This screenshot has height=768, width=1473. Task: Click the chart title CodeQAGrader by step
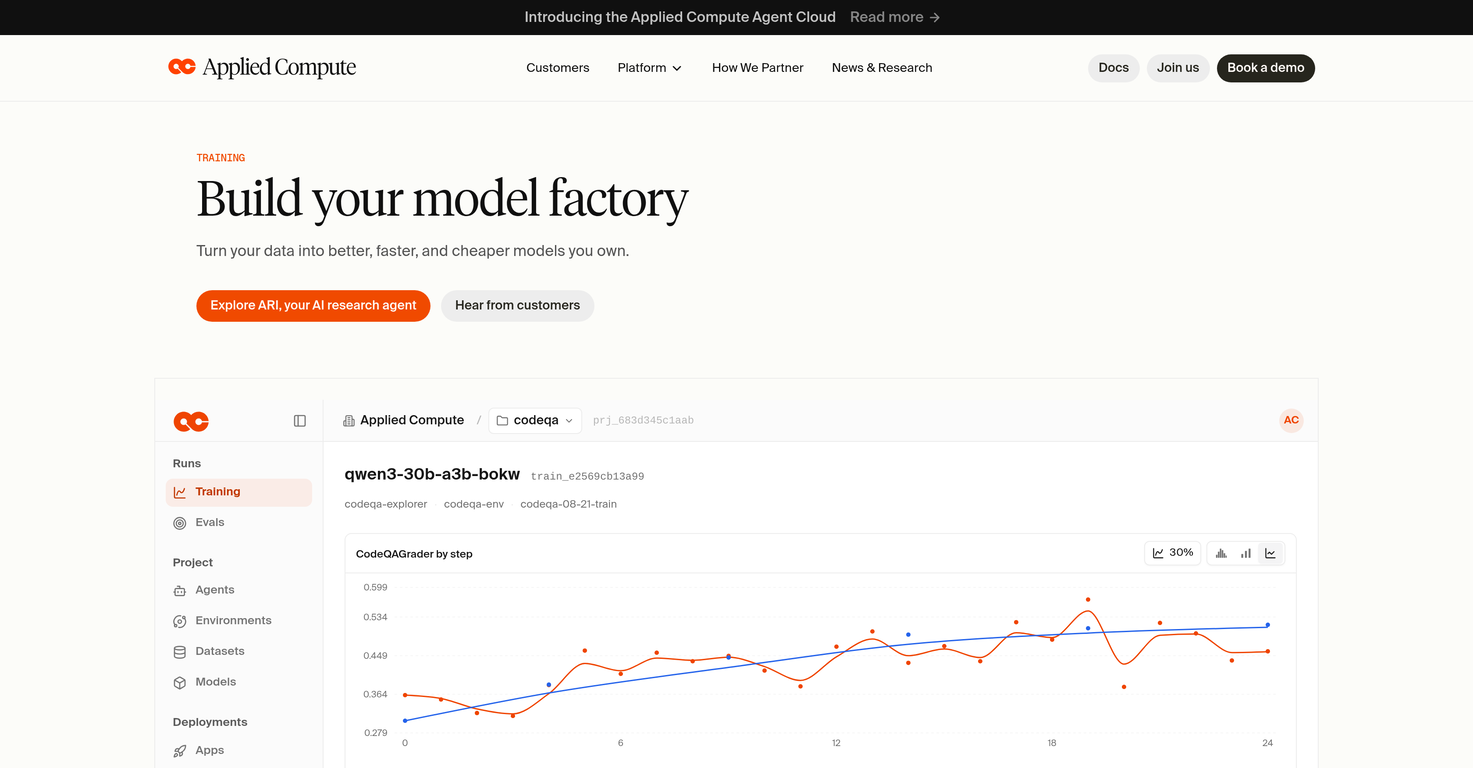pos(414,554)
